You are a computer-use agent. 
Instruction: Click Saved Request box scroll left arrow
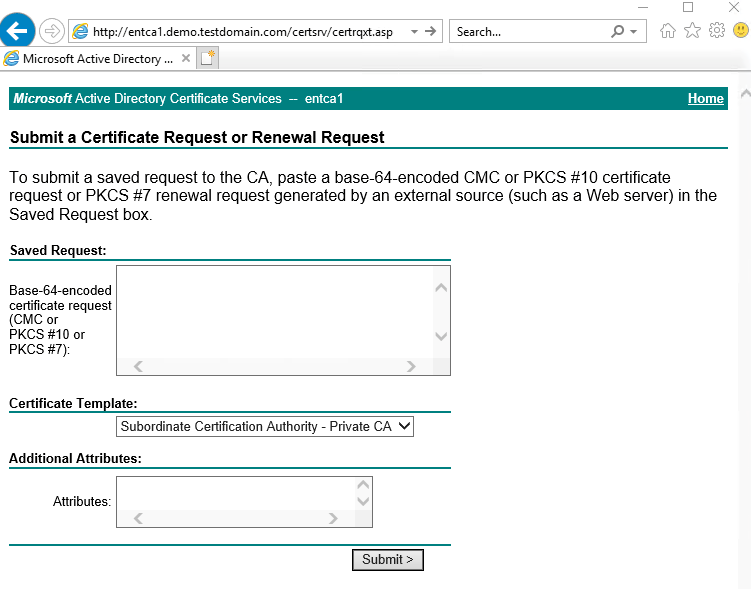138,366
